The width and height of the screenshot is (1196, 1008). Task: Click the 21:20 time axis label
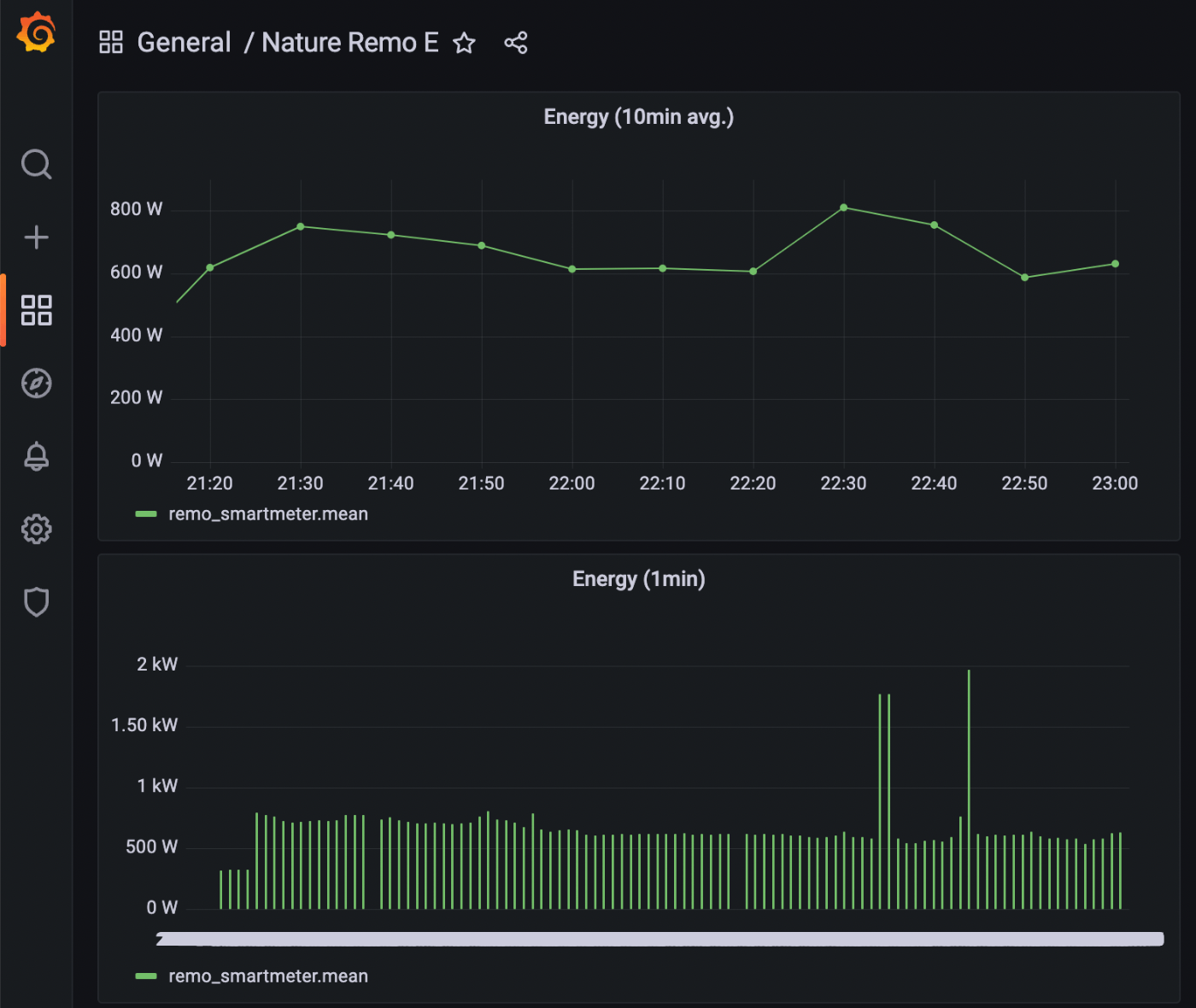click(210, 483)
